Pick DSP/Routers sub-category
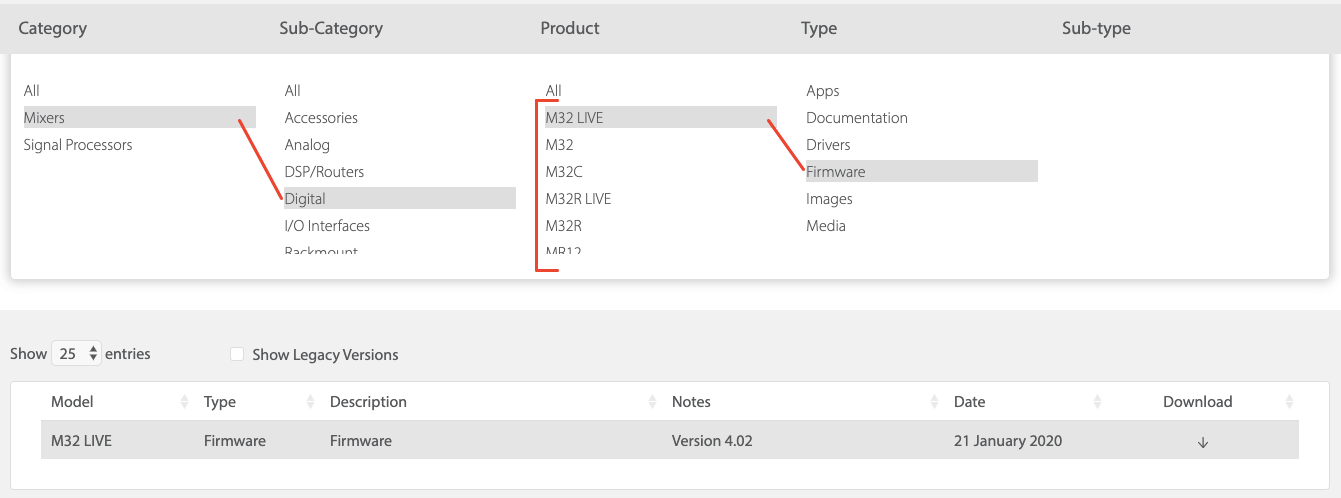 click(324, 172)
